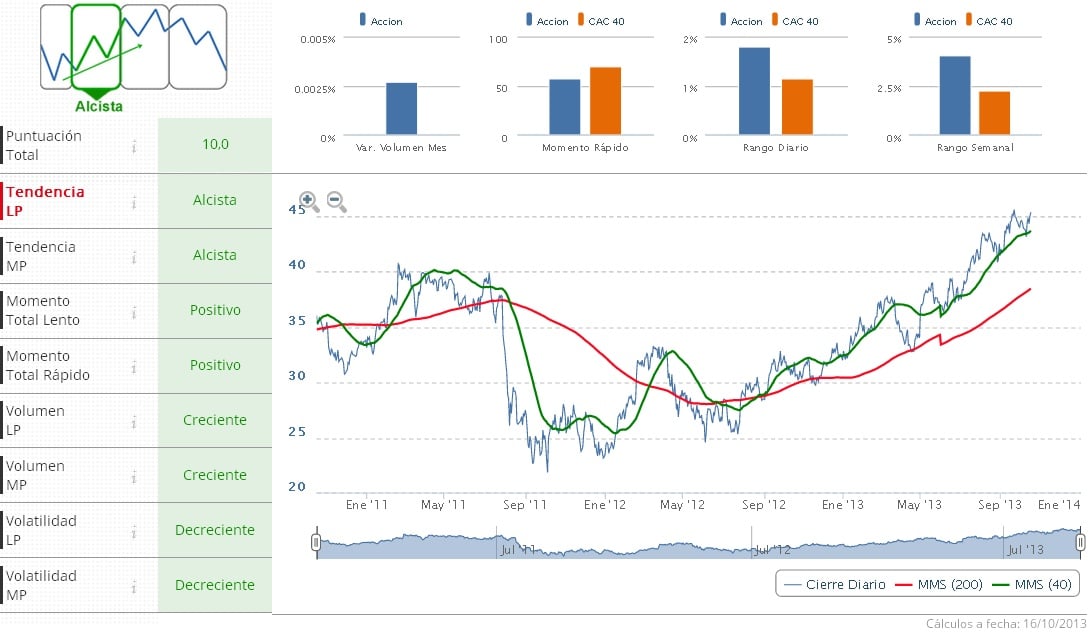Click the zoom in magnifier icon
The width and height of the screenshot is (1089, 634).
point(309,202)
